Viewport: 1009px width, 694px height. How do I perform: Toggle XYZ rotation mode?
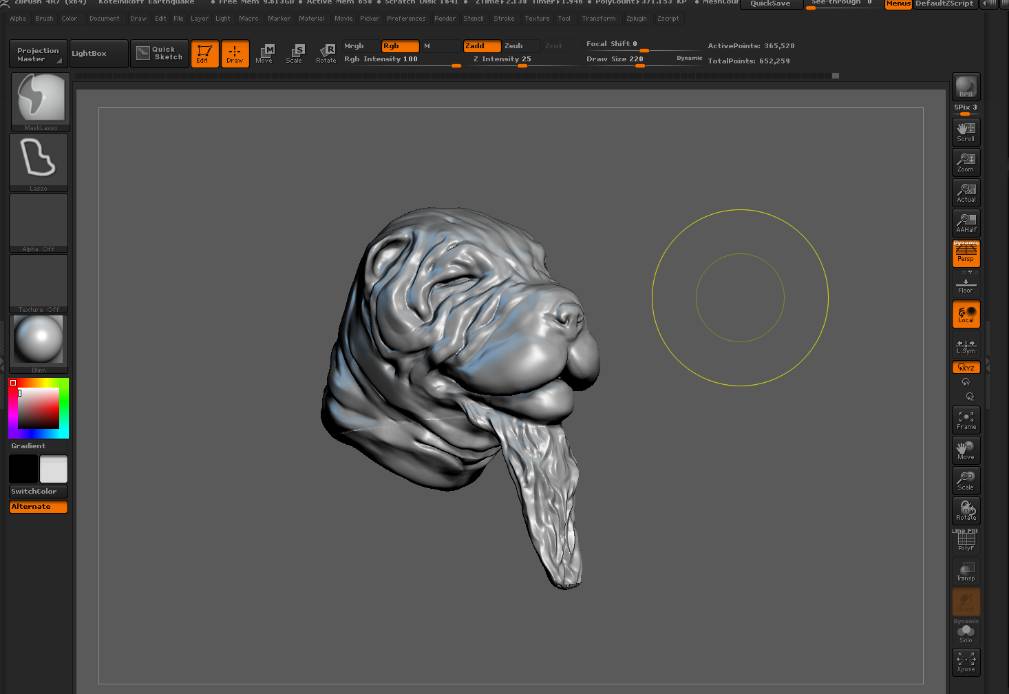click(x=966, y=368)
